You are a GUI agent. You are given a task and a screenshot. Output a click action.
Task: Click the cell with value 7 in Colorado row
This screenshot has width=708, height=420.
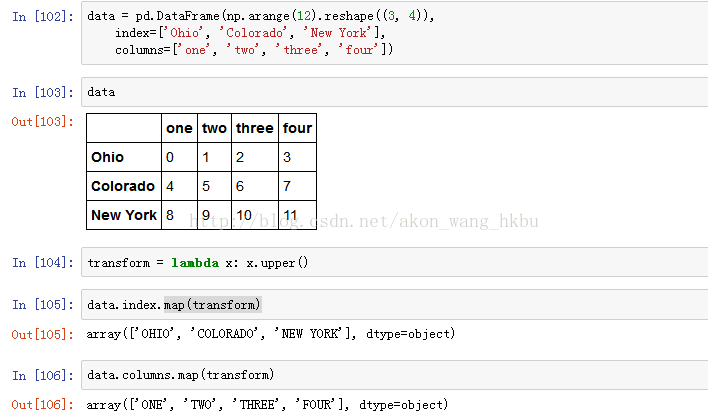pos(297,186)
